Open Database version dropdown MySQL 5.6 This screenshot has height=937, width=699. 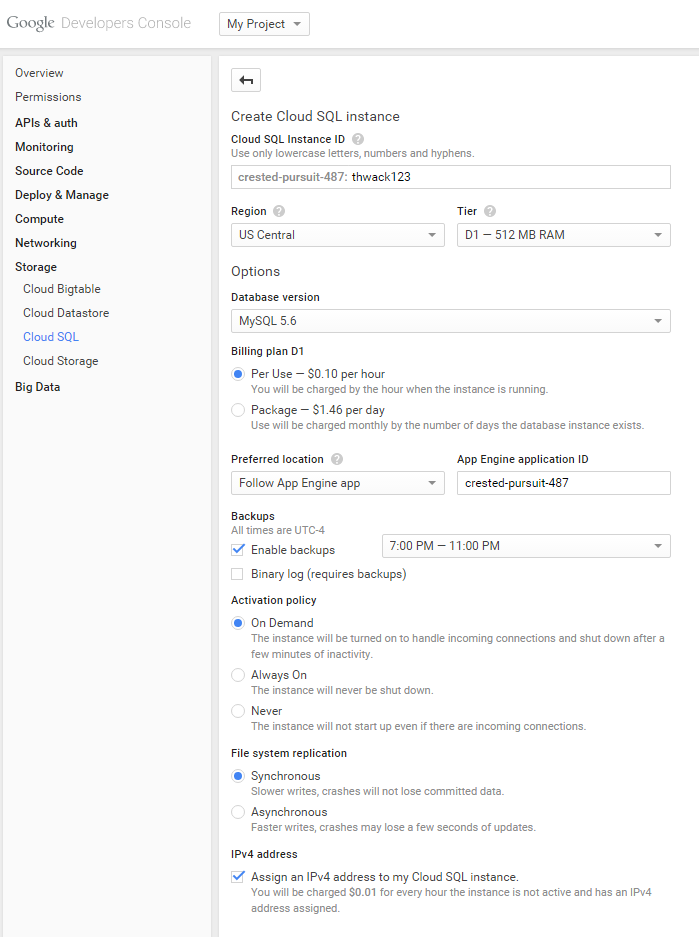(450, 321)
